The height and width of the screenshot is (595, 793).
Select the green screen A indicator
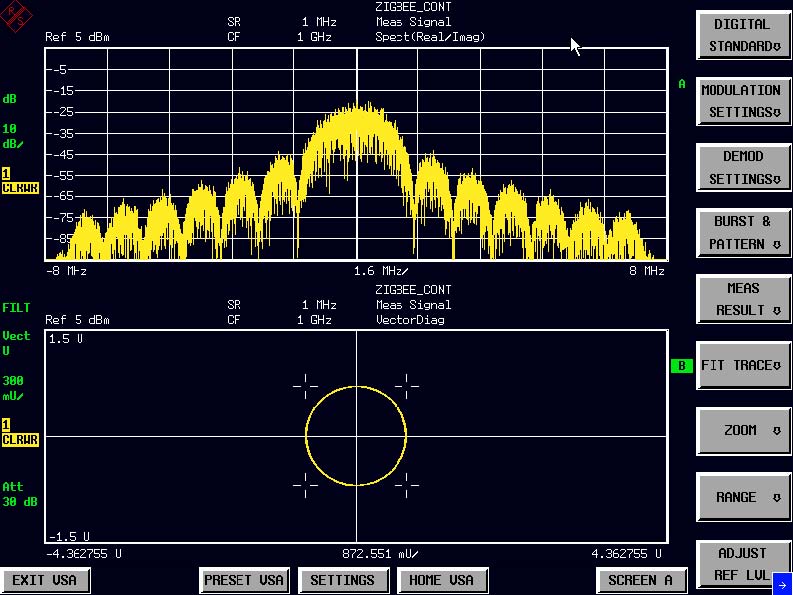(682, 84)
